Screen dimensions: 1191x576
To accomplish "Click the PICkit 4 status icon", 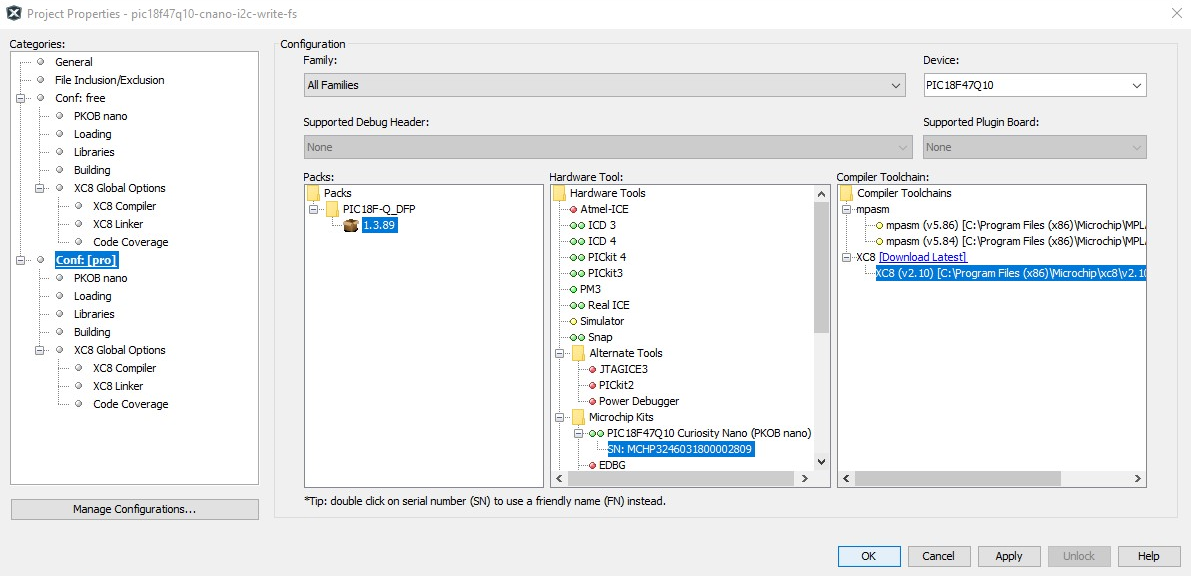I will (577, 257).
